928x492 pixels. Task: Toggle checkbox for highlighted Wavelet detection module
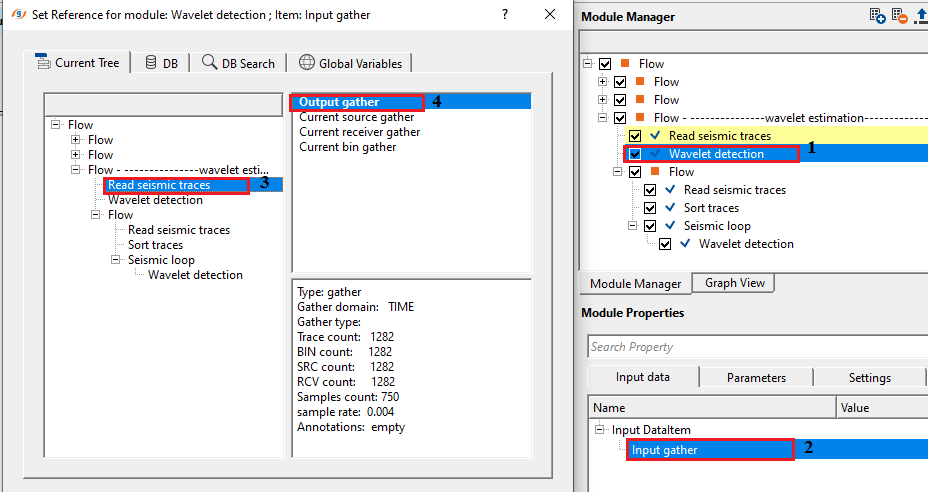pos(635,154)
